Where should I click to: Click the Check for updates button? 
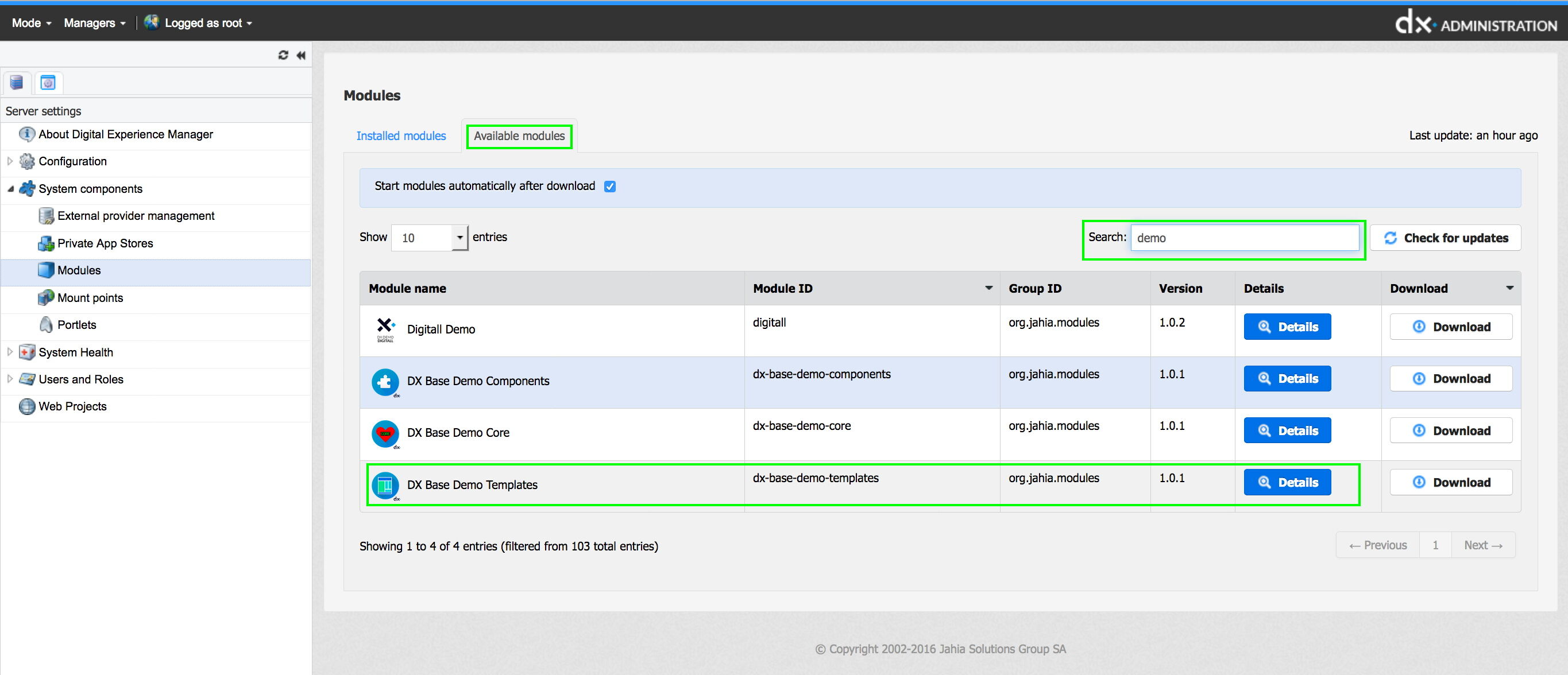[x=1446, y=238]
